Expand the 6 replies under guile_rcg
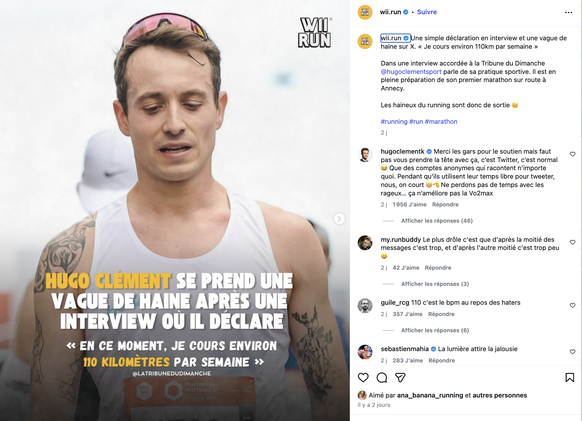 pyautogui.click(x=435, y=330)
